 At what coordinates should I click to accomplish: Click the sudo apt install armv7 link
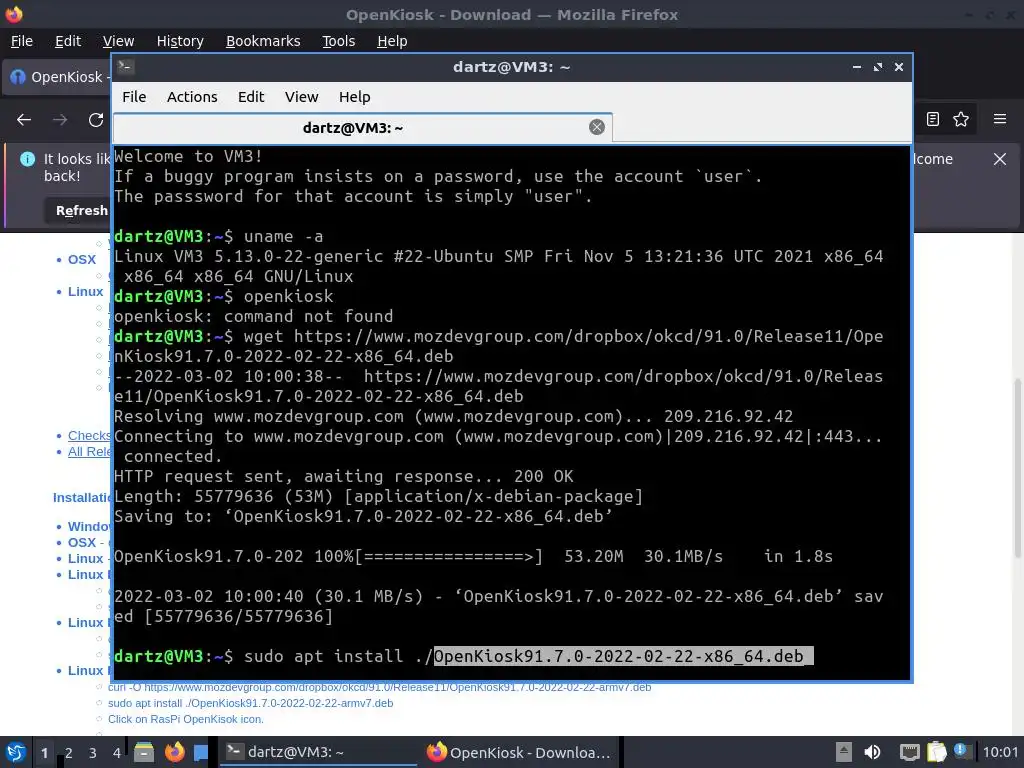coord(250,703)
